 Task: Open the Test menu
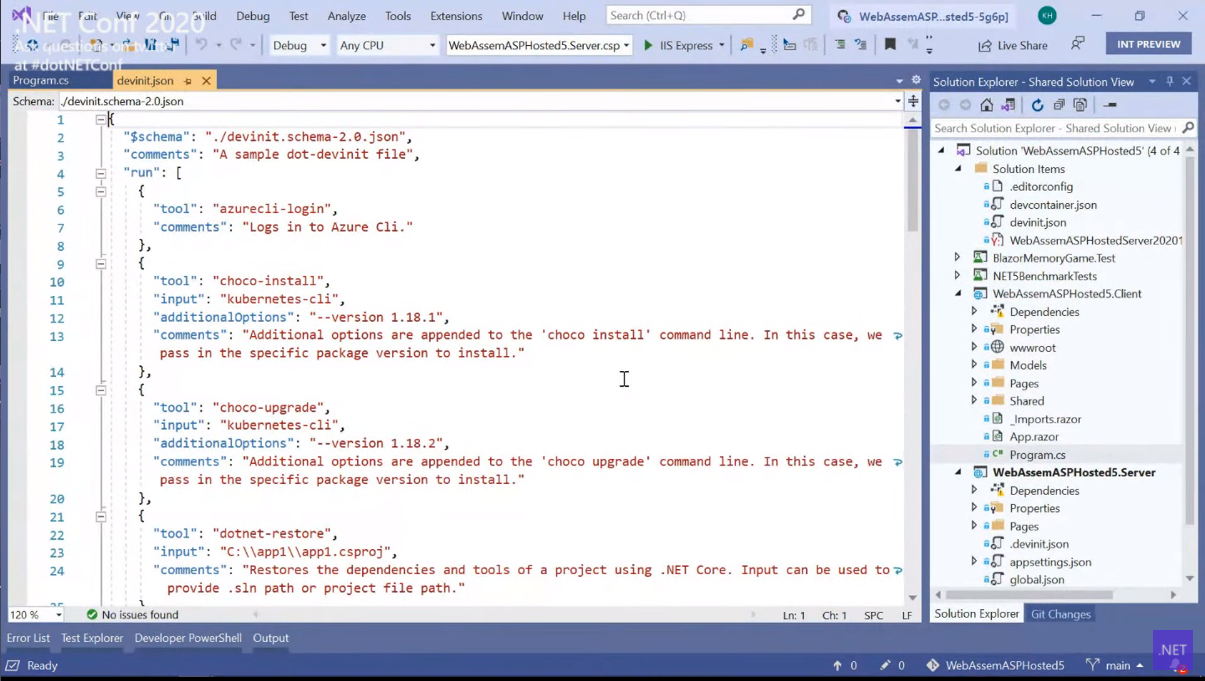click(298, 16)
